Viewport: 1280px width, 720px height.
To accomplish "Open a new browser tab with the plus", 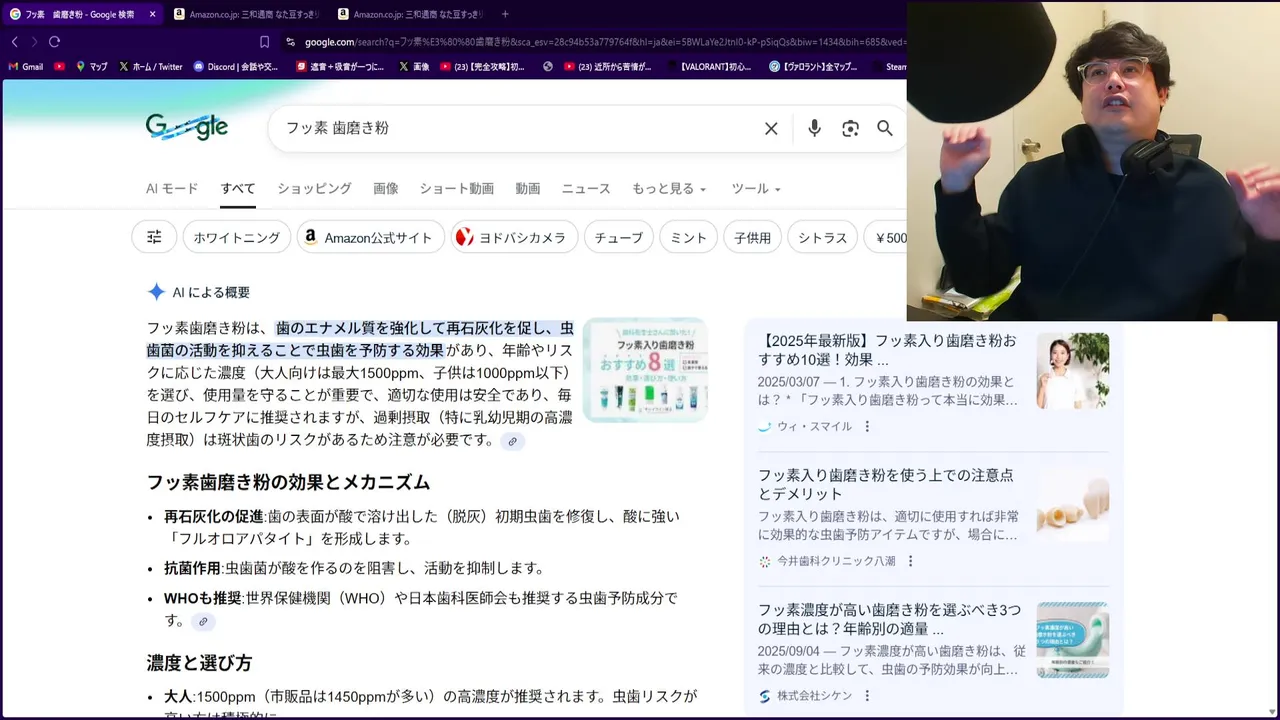I will click(505, 14).
